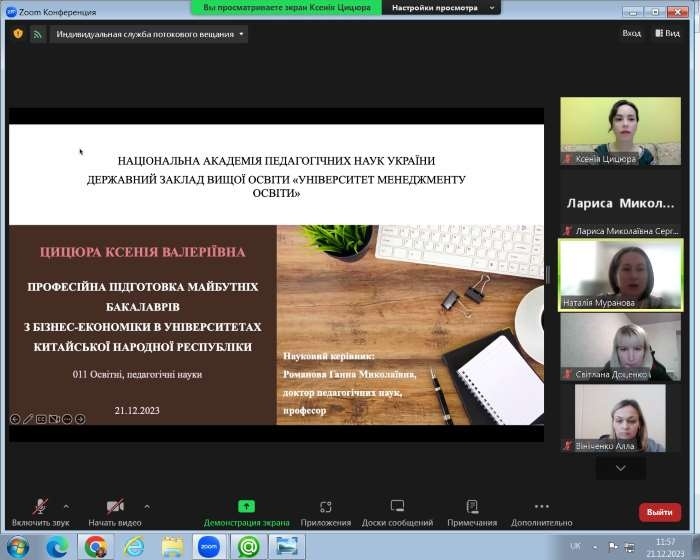Toggle closed captions icon on slide

[41, 419]
